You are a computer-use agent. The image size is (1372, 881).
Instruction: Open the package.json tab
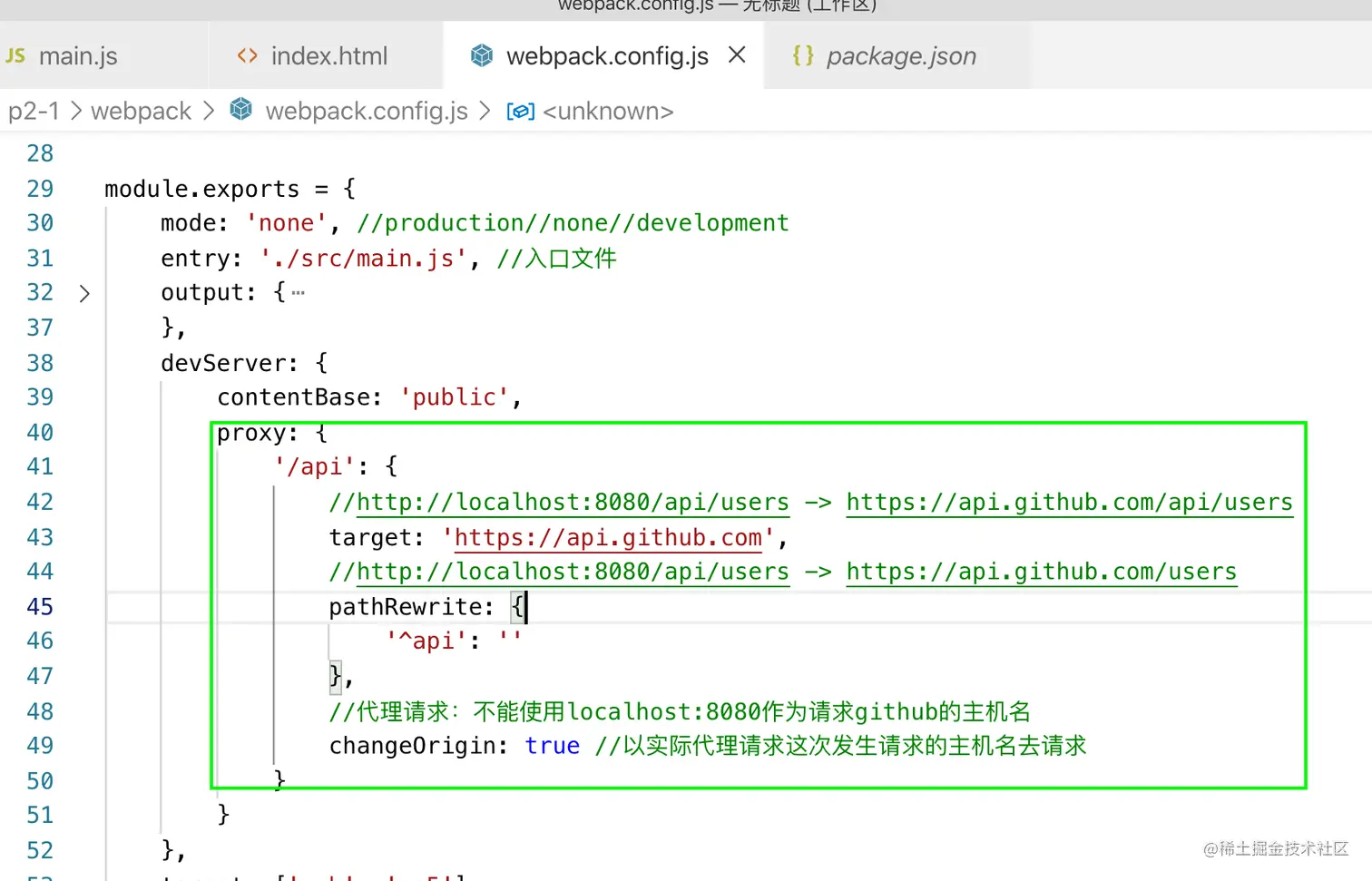pyautogui.click(x=900, y=56)
